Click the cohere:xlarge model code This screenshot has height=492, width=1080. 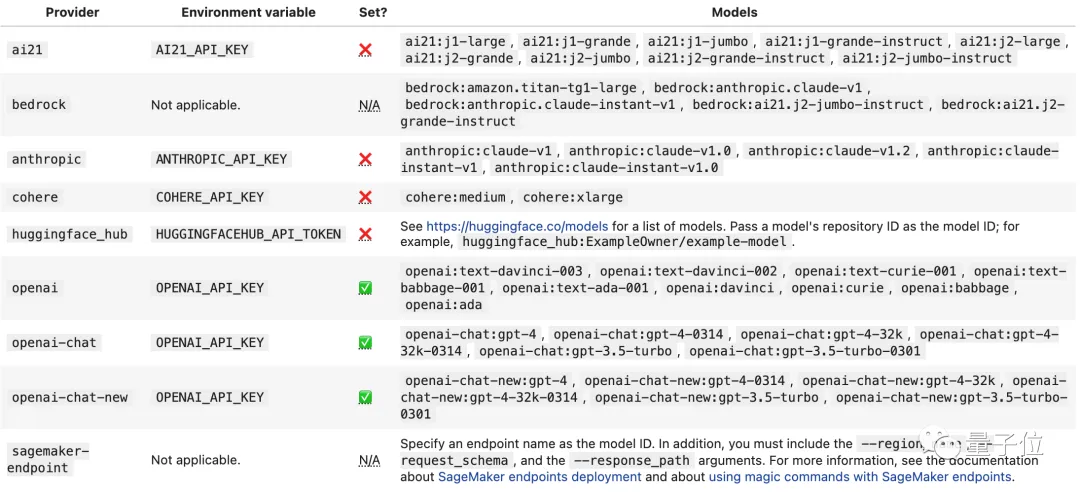(572, 197)
